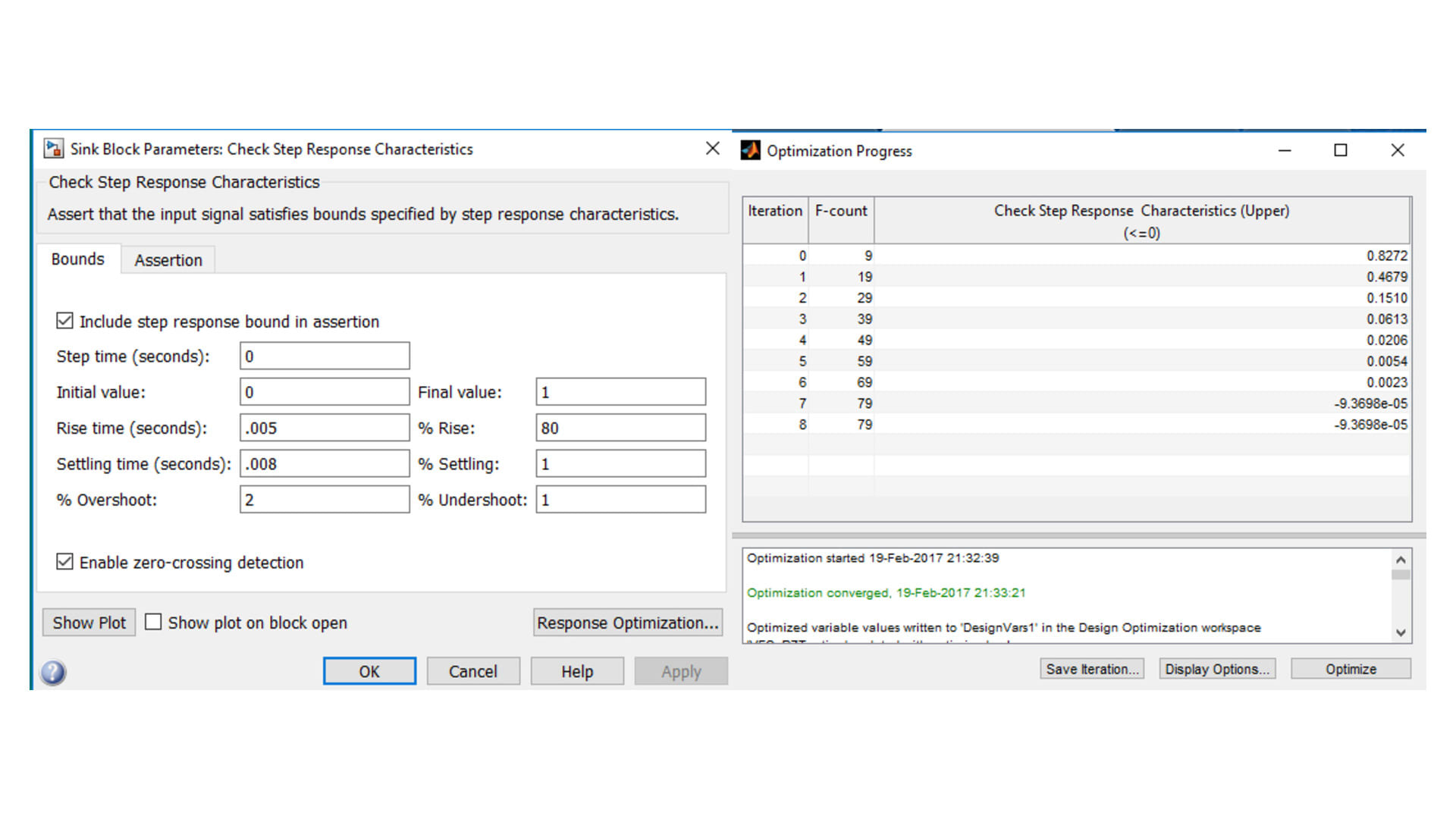Switch to the Assertion tab
1456x819 pixels.
click(x=168, y=260)
